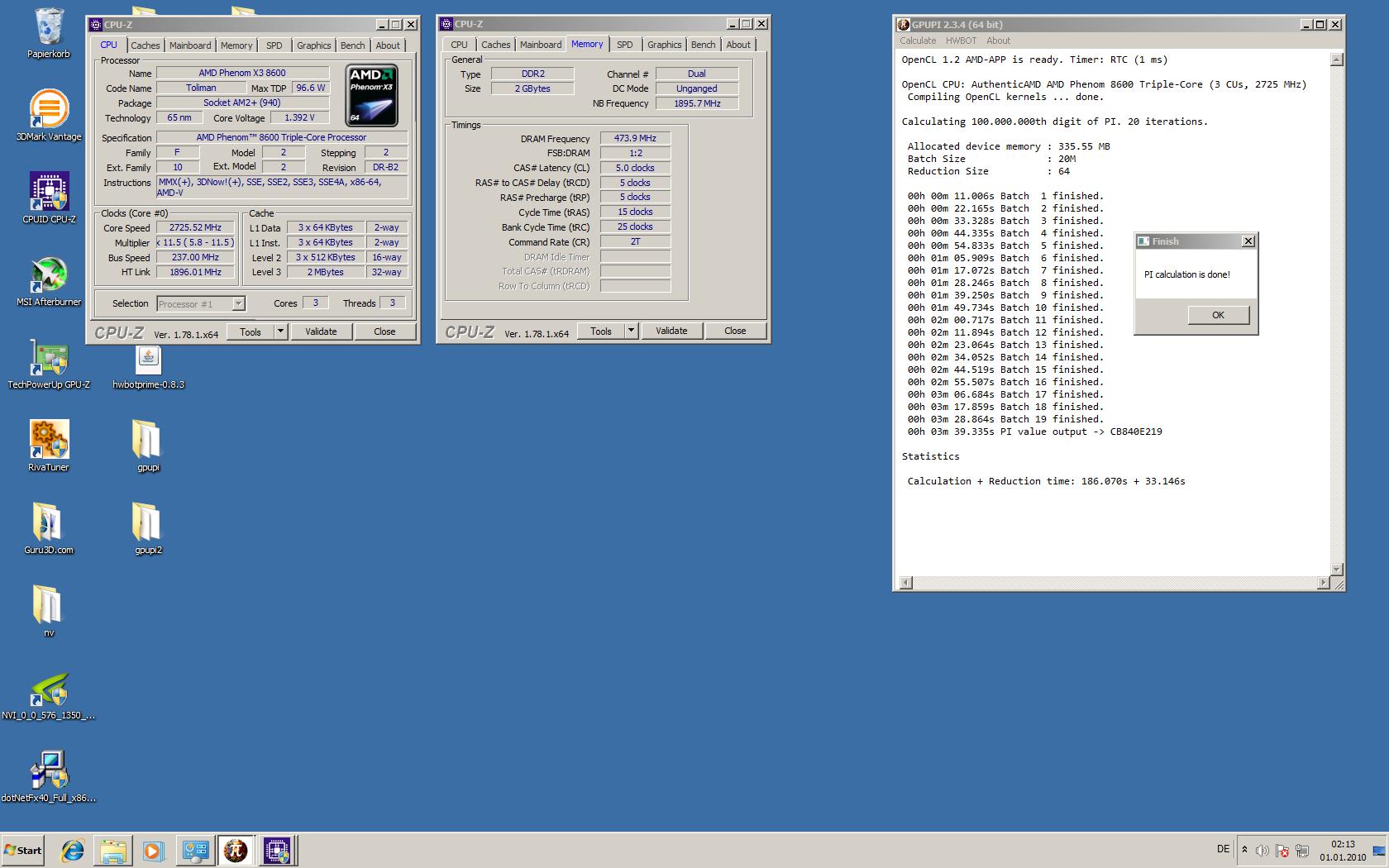Open the gpupi folder on desktop
This screenshot has height=868, width=1389.
tap(148, 446)
